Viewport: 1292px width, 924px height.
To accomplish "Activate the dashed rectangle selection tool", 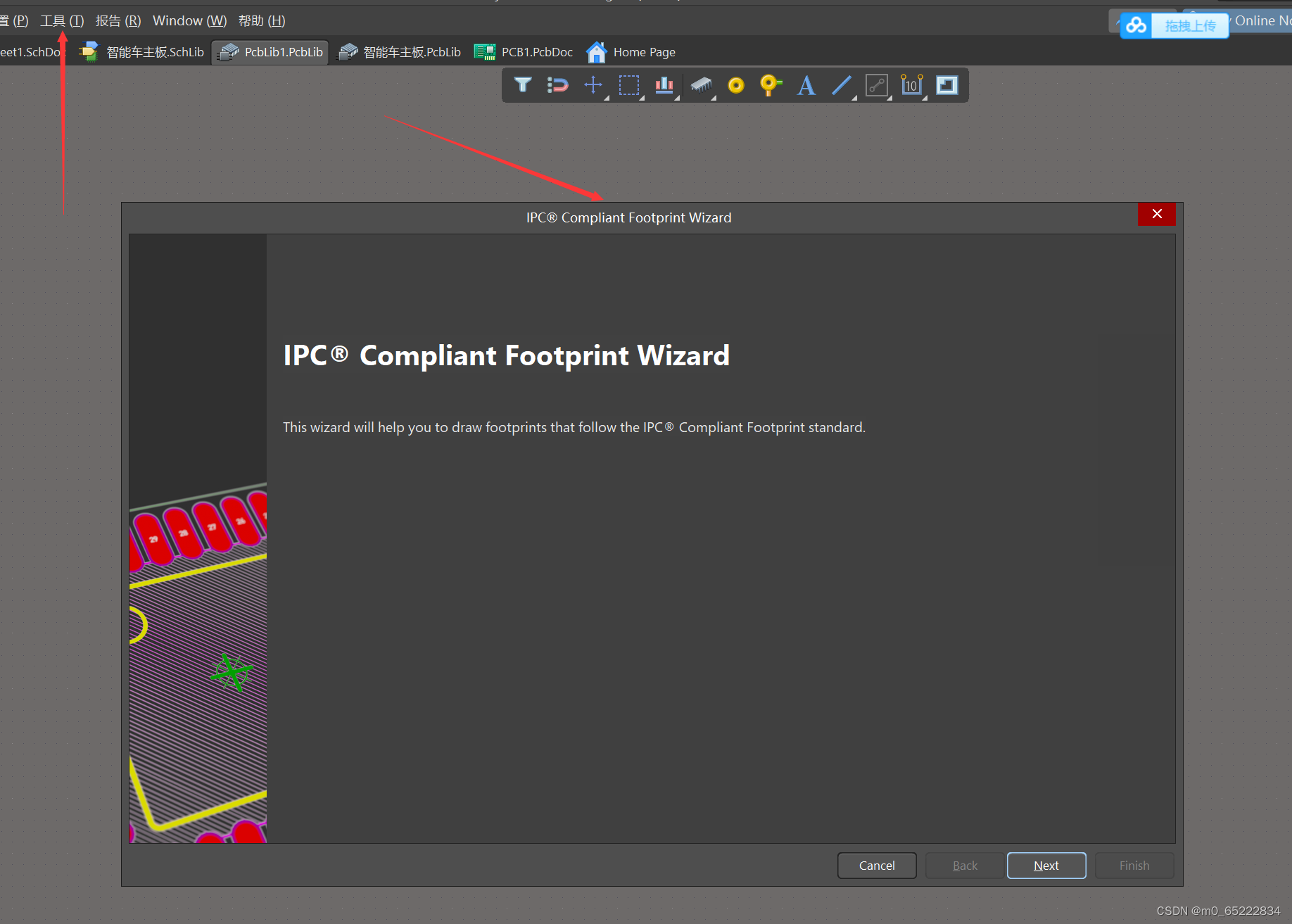I will (629, 85).
